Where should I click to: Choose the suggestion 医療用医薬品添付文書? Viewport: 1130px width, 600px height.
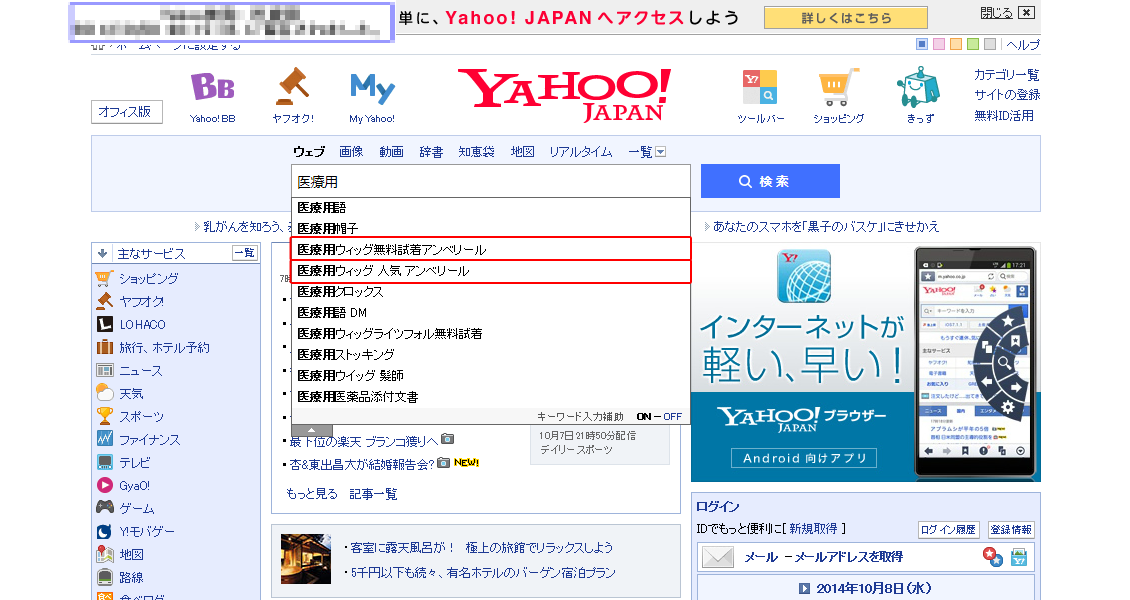click(491, 397)
